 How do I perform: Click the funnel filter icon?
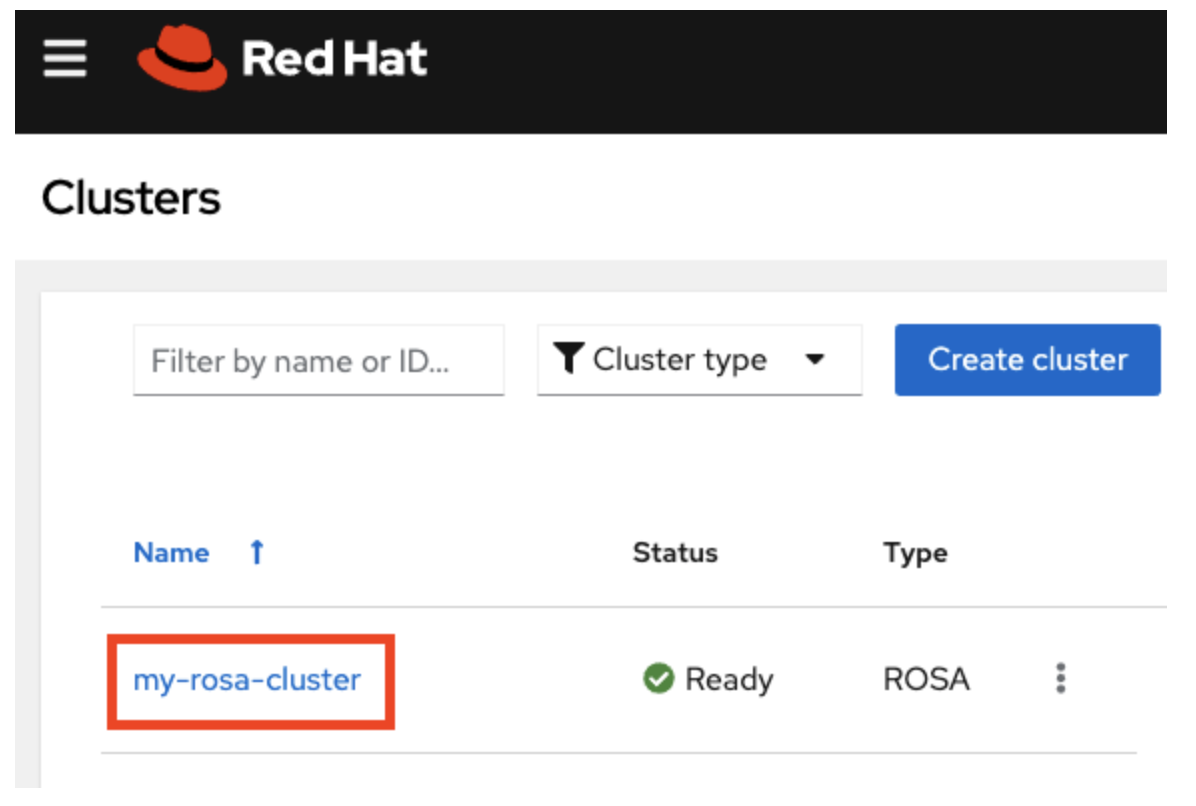point(569,359)
